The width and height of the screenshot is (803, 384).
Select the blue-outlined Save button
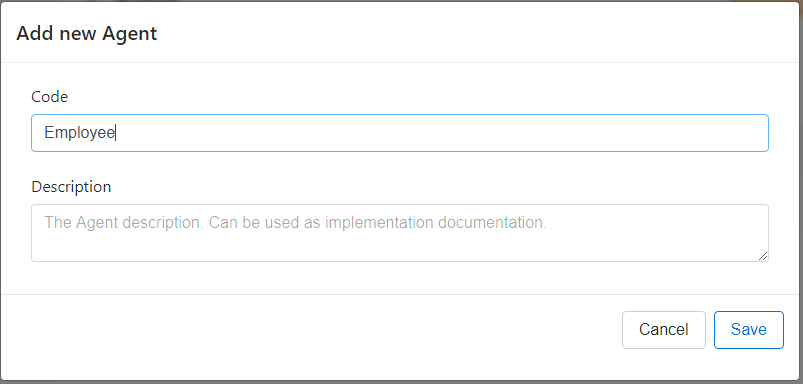[x=749, y=330]
